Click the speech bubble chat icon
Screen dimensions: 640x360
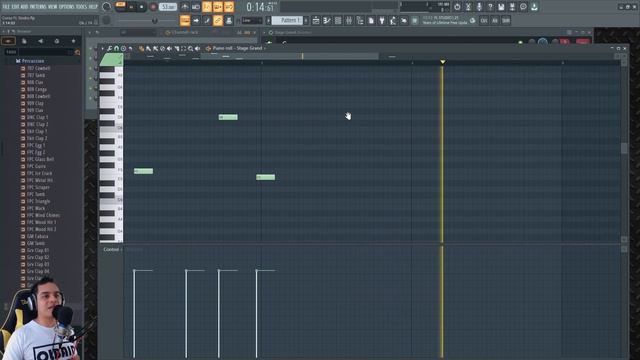point(523,7)
